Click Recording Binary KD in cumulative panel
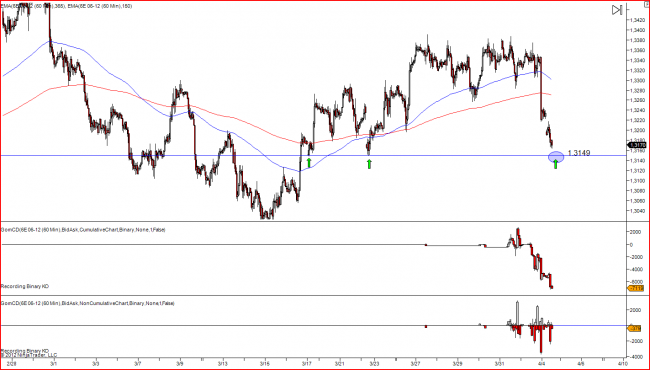This screenshot has width=650, height=370. click(25, 286)
